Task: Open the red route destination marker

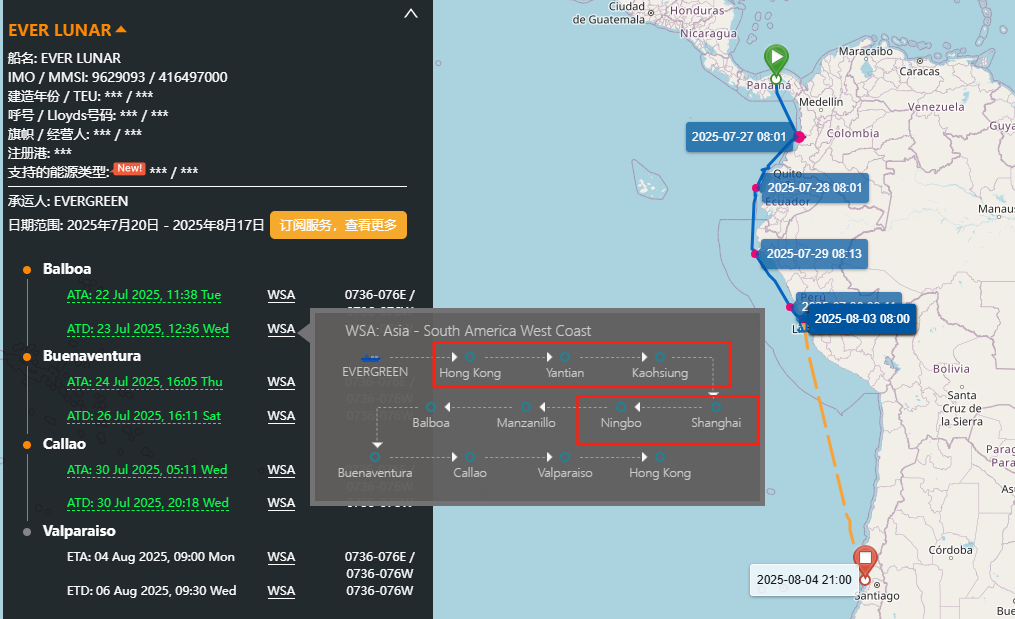Action: (x=865, y=564)
